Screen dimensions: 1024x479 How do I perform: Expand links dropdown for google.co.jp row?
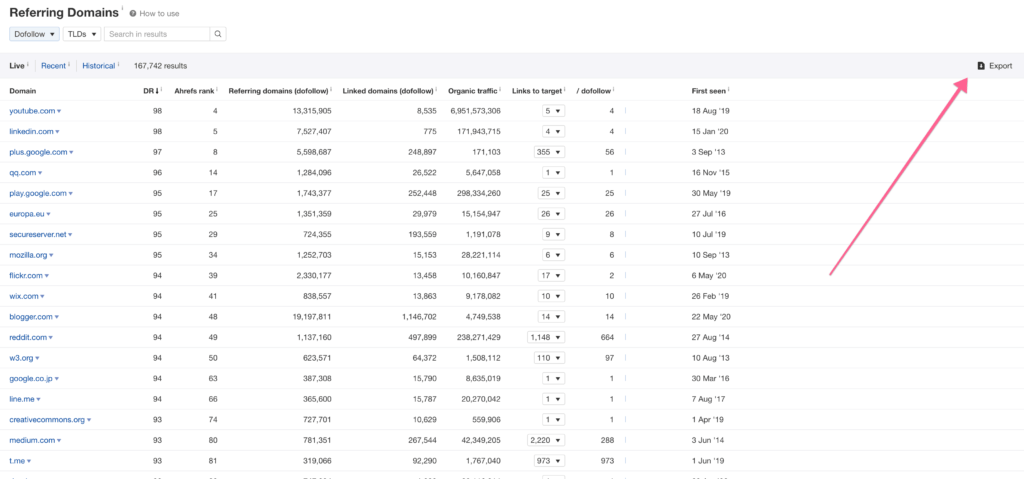pyautogui.click(x=554, y=379)
